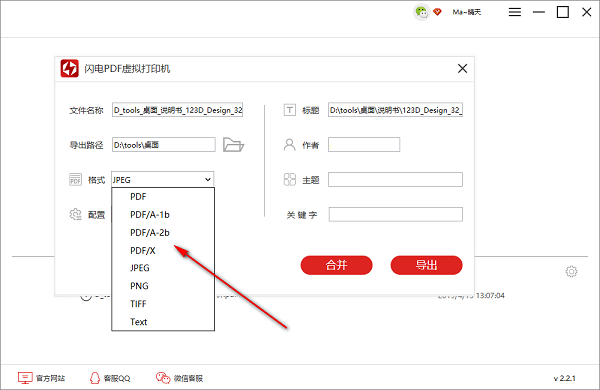Viewport: 600px width, 390px height.
Task: Close the 闪电PDF虚拟打印机 dialog
Action: click(x=462, y=69)
